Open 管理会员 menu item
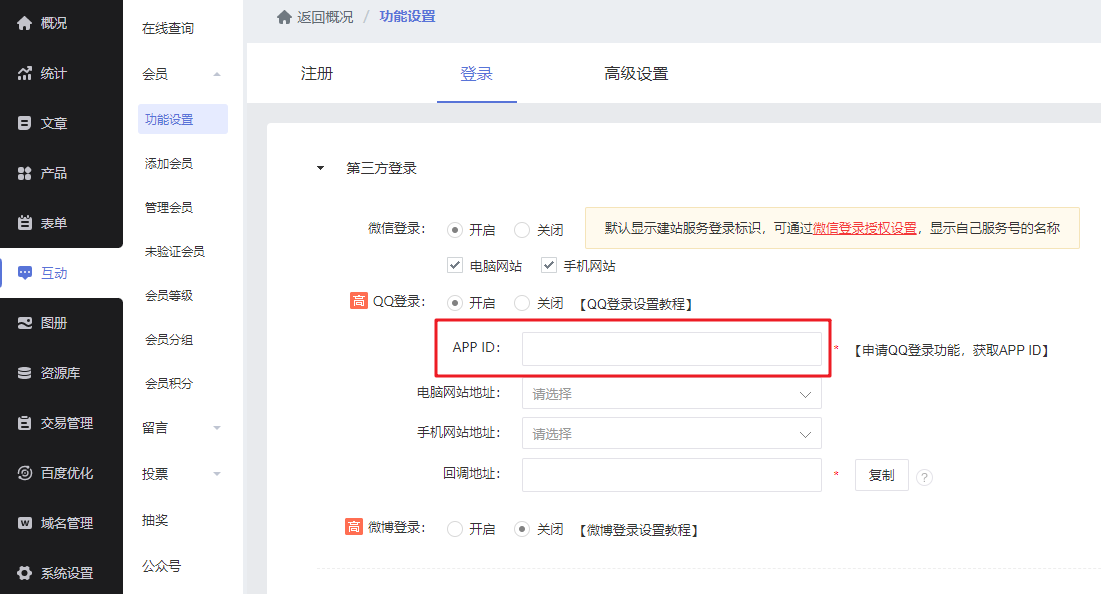Viewport: 1101px width, 594px height. coord(169,208)
